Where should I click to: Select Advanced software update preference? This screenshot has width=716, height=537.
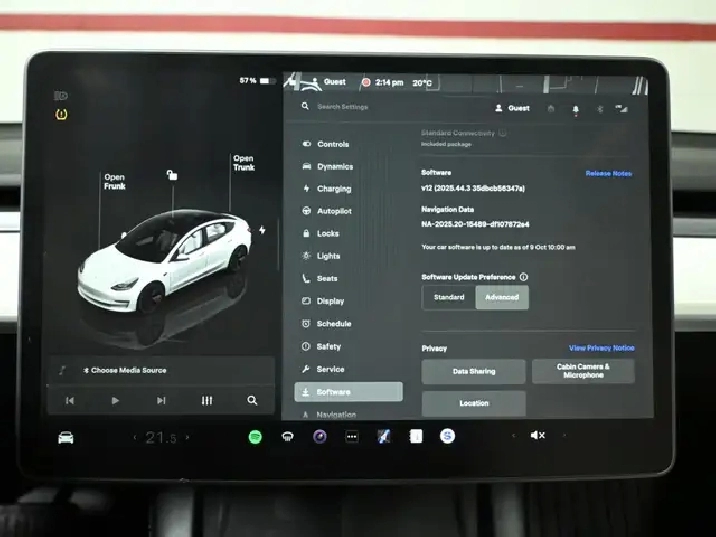[x=502, y=297]
